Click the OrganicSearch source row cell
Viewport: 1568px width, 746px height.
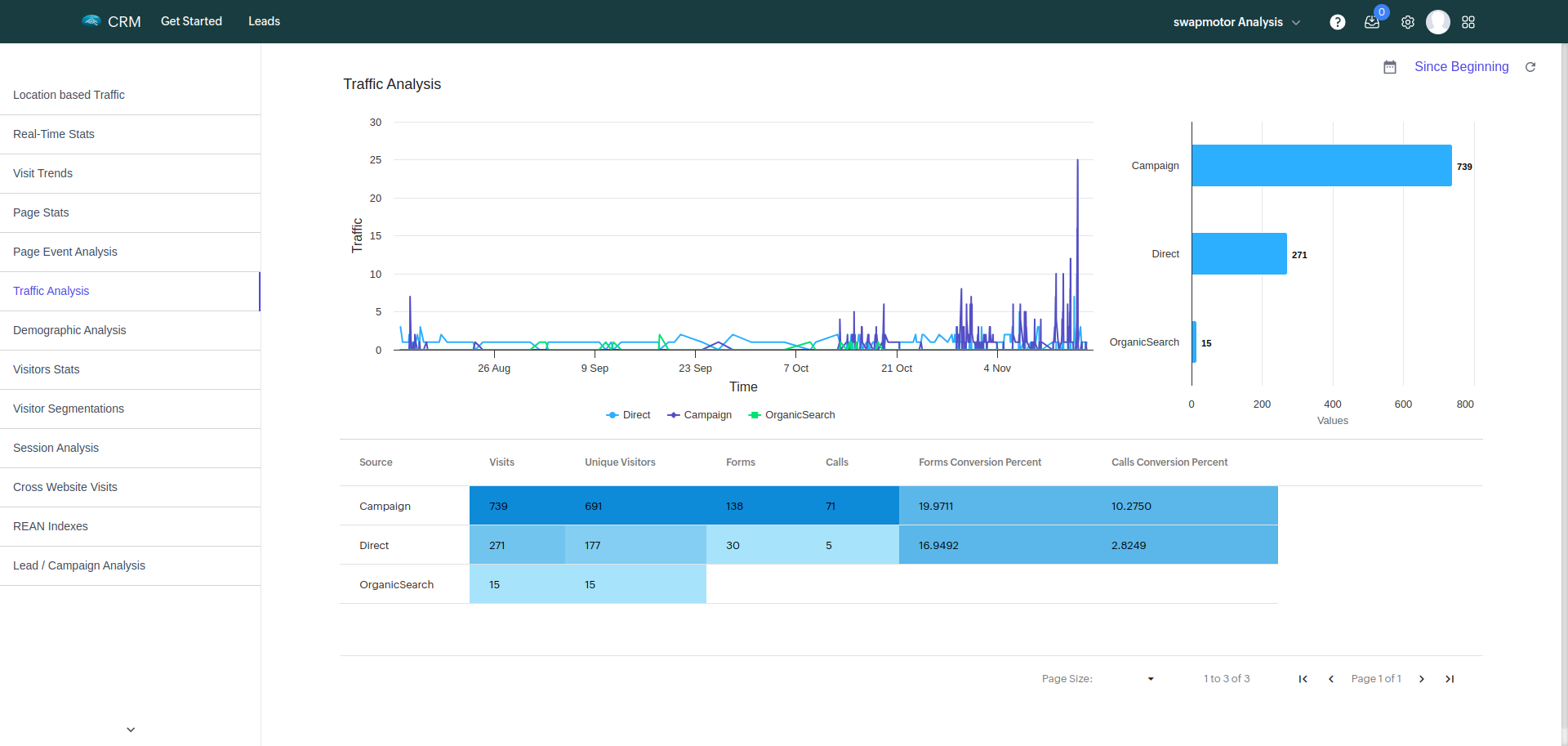[x=404, y=584]
